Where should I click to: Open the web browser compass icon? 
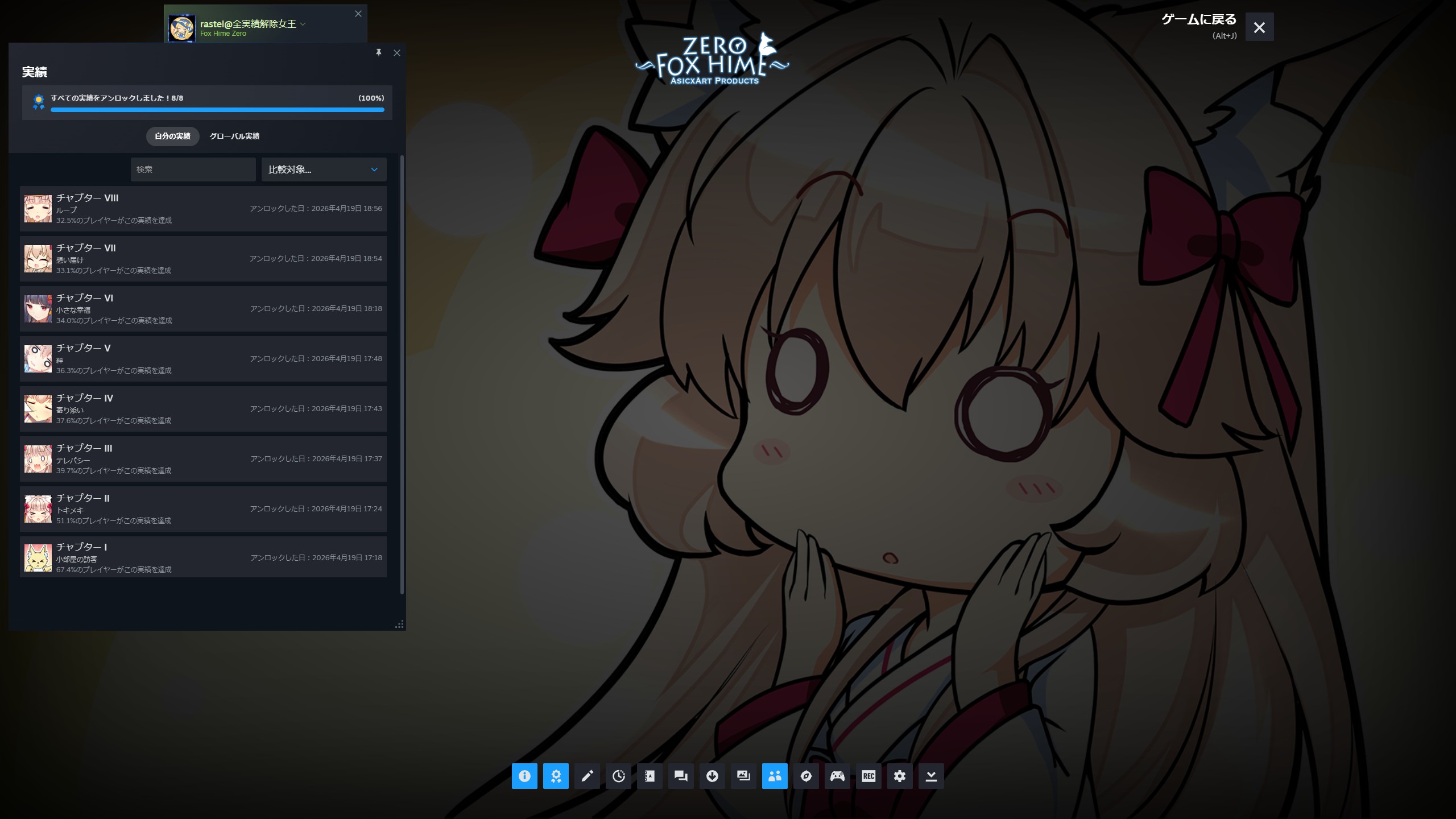tap(806, 776)
